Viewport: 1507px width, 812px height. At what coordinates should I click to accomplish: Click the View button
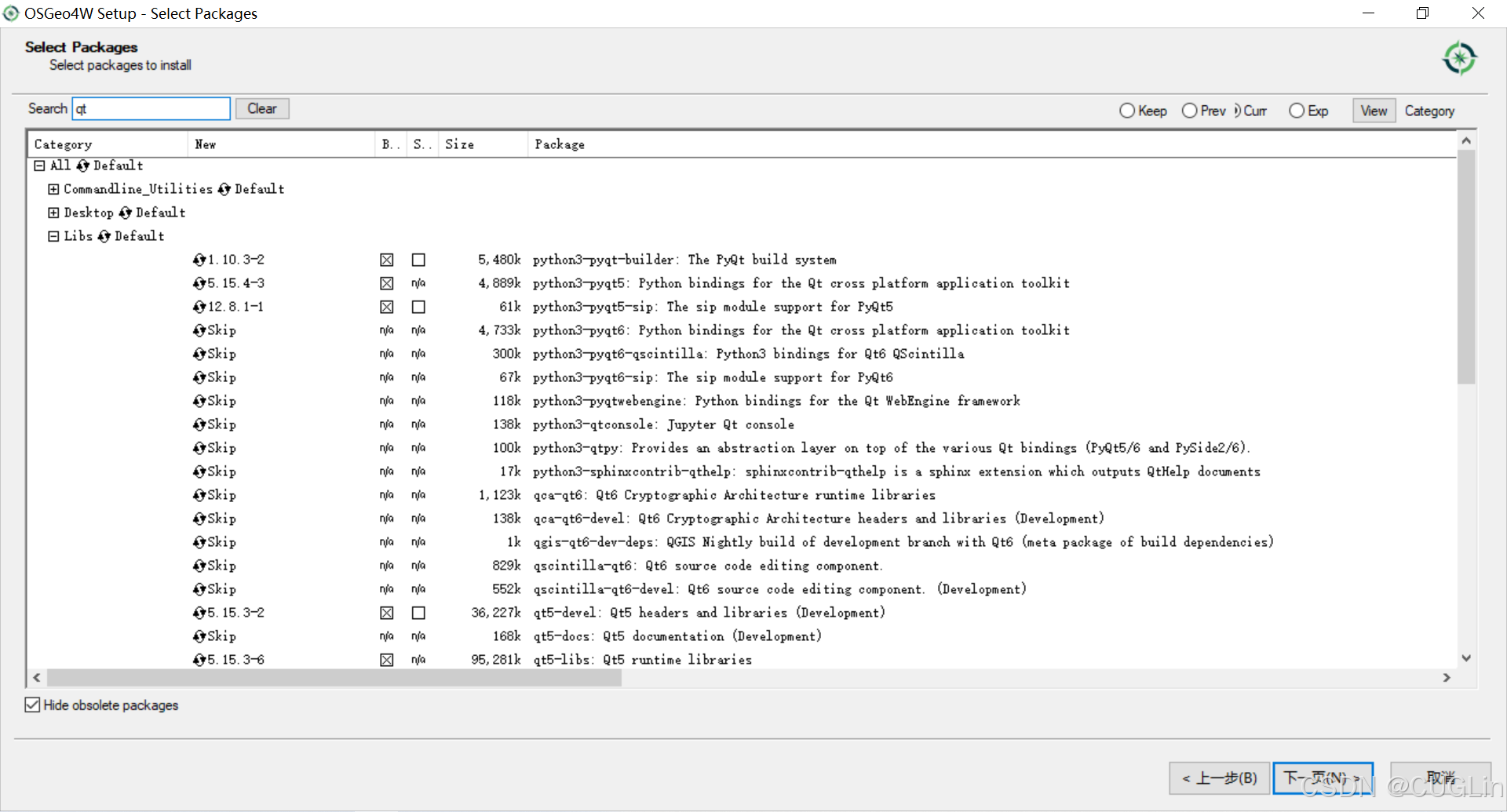tap(1374, 111)
